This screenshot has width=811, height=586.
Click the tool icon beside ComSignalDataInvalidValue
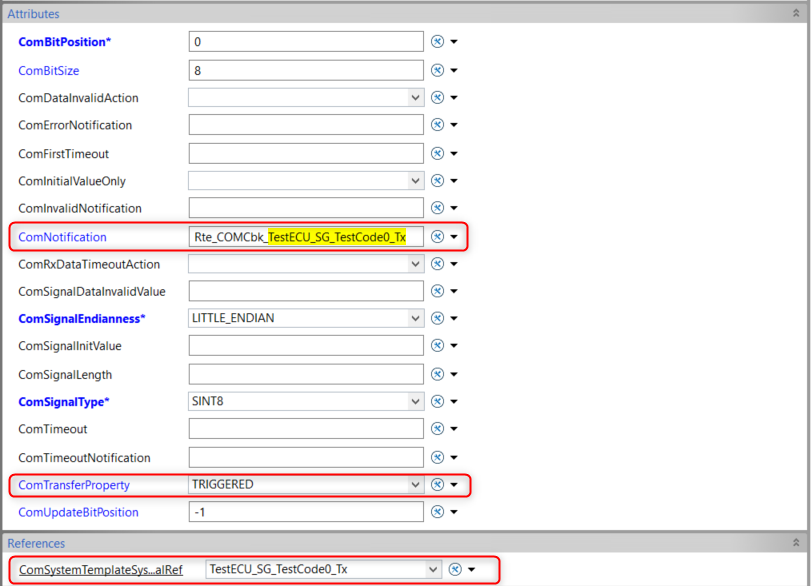coord(438,291)
